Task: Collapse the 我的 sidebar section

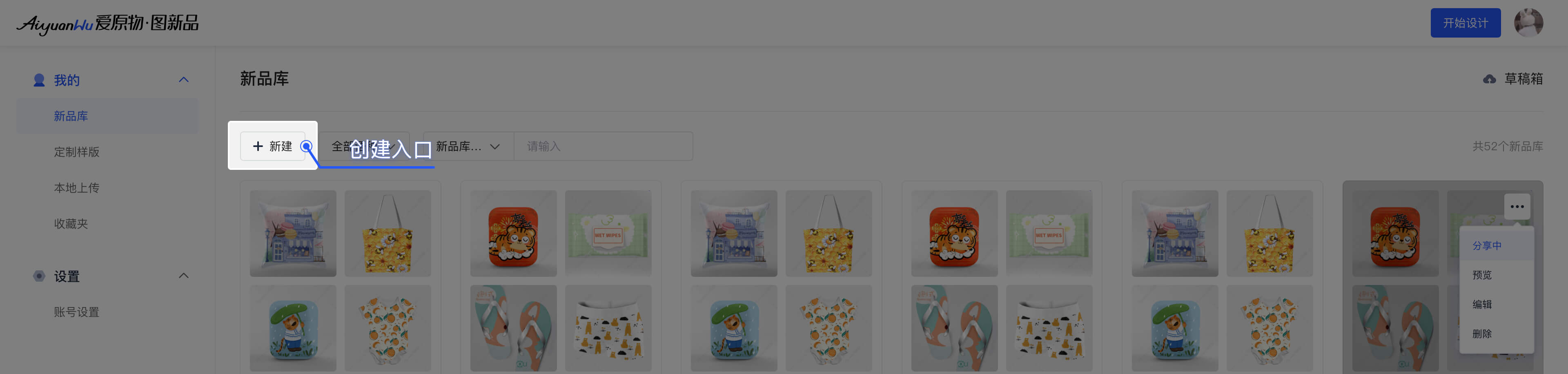Action: 183,80
